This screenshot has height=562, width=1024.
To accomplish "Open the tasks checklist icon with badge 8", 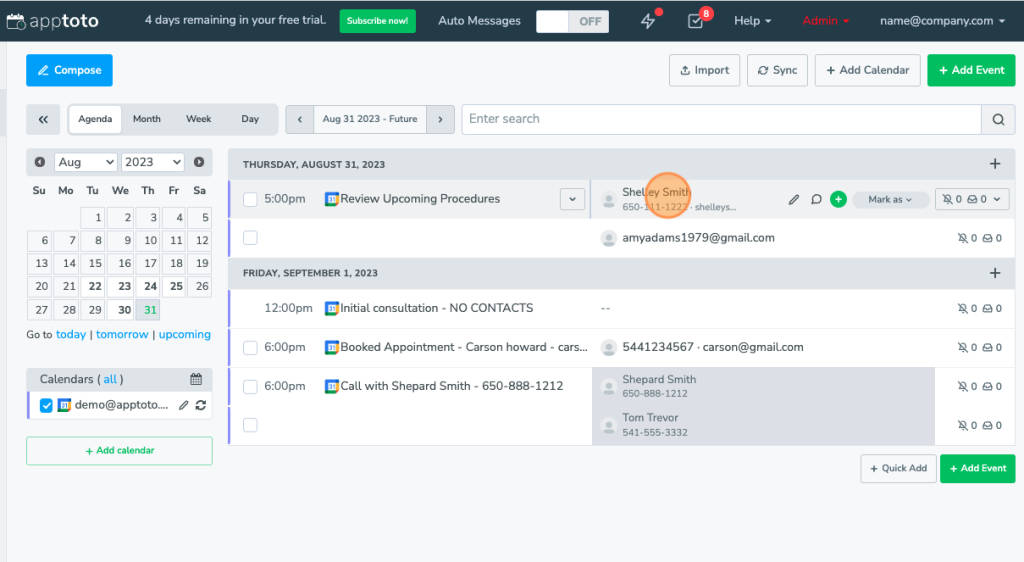I will tap(696, 21).
